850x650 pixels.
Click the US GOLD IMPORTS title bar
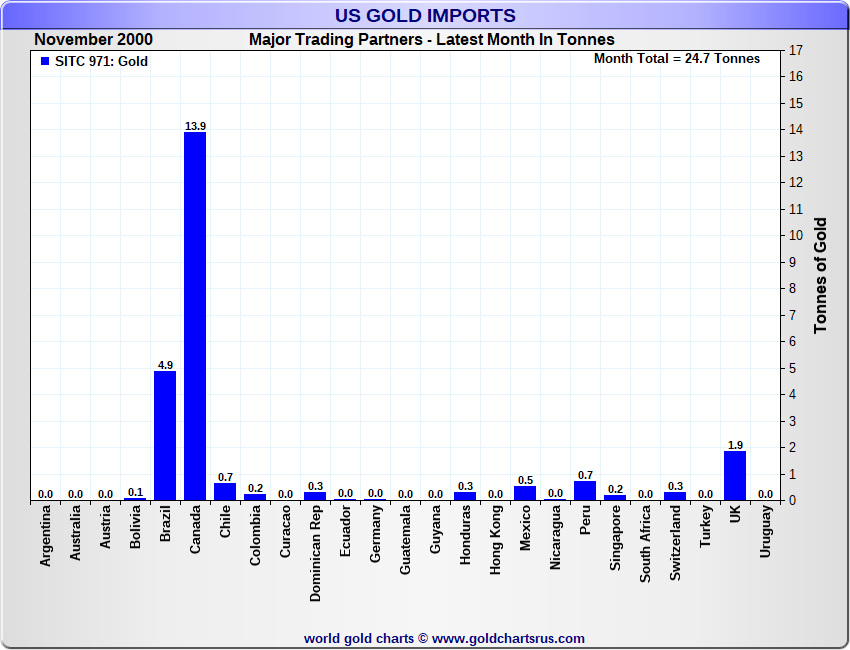pyautogui.click(x=425, y=15)
